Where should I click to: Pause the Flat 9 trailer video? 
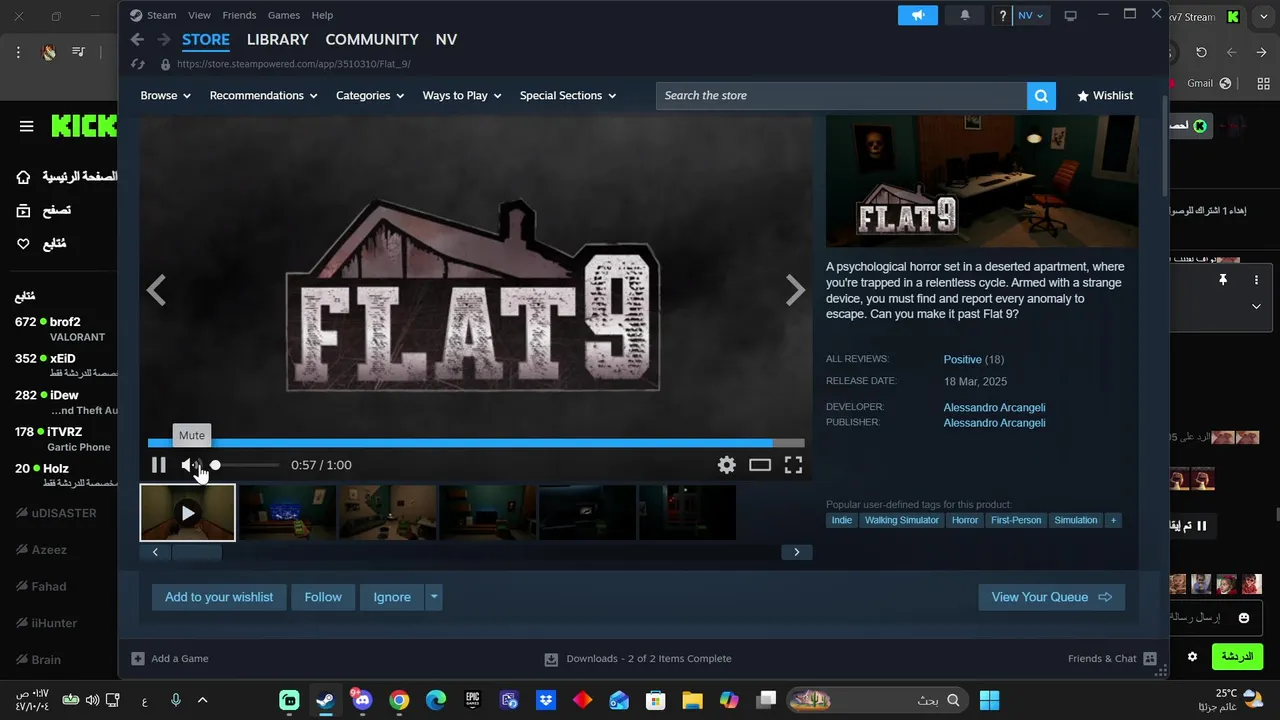[158, 465]
